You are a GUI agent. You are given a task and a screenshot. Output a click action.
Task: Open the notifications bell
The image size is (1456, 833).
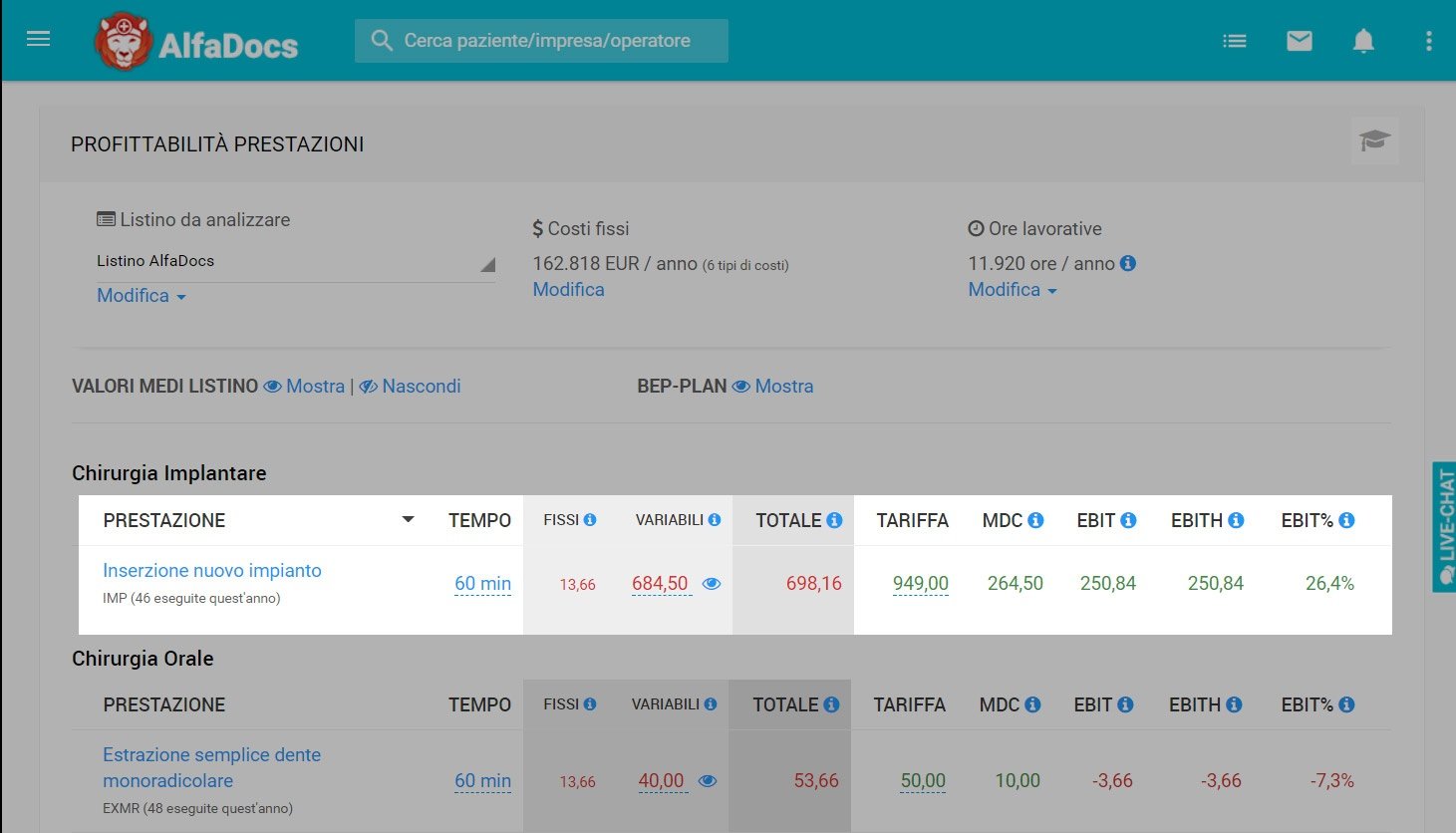1363,41
